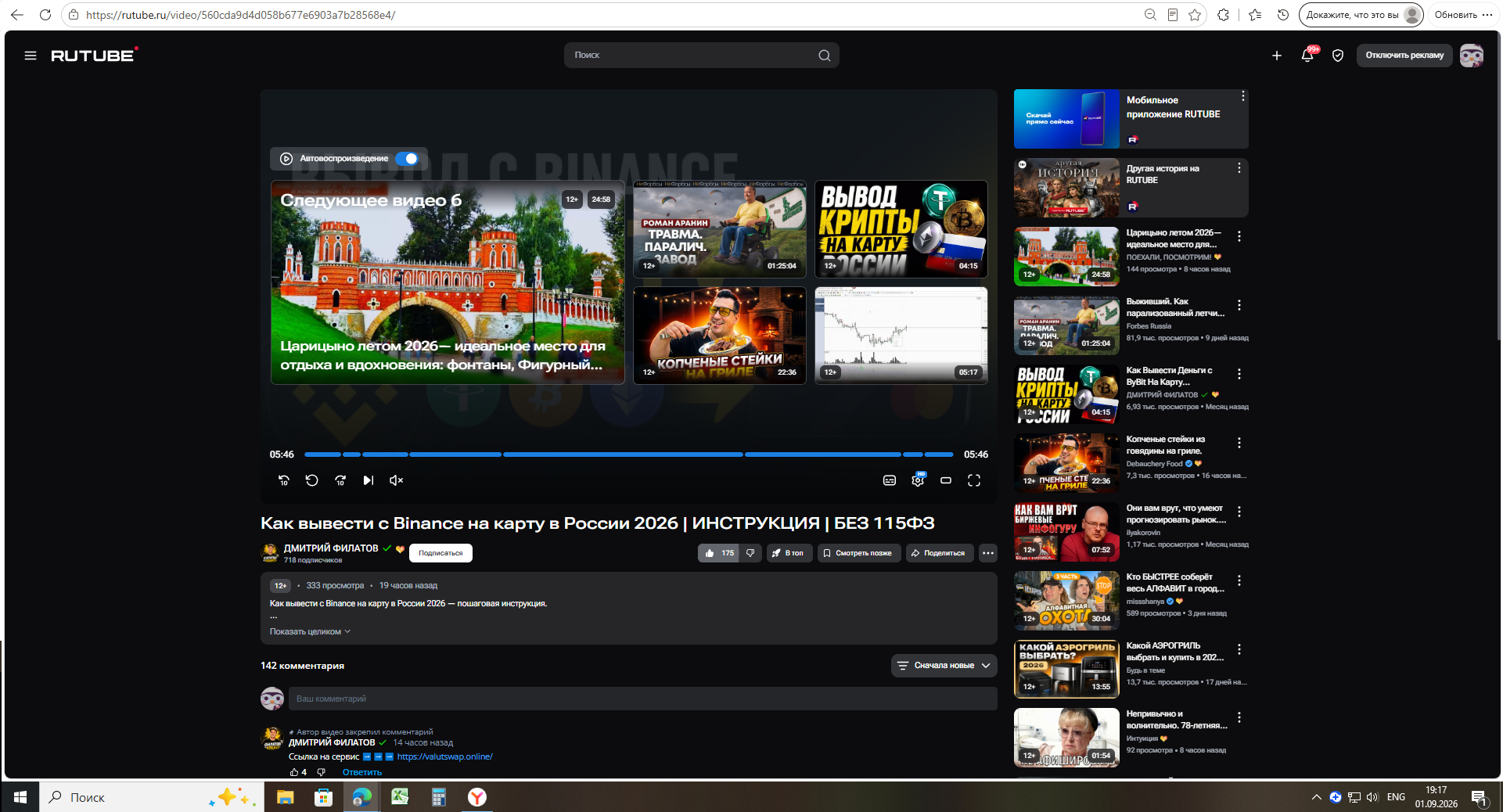1503x812 pixels.
Task: Open Сначала новые comment sorting dropdown
Action: click(944, 666)
